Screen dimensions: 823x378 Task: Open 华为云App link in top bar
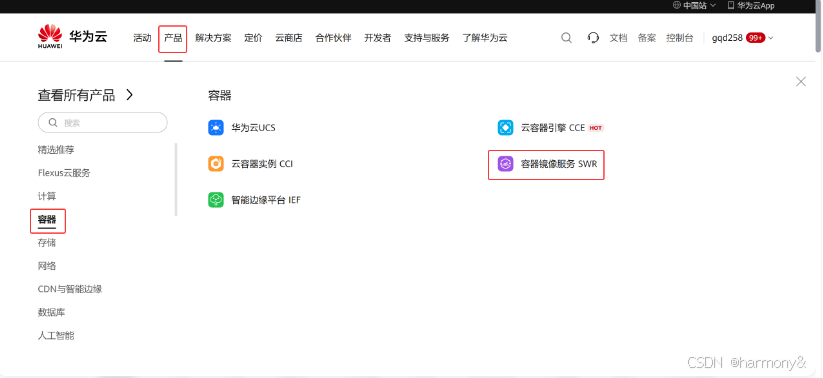(x=756, y=5)
